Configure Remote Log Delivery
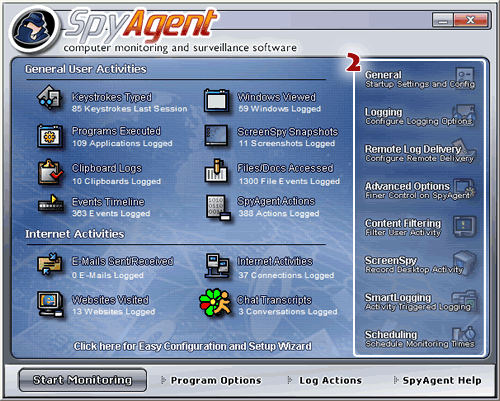Viewport: 500px width, 401px height. [419, 153]
